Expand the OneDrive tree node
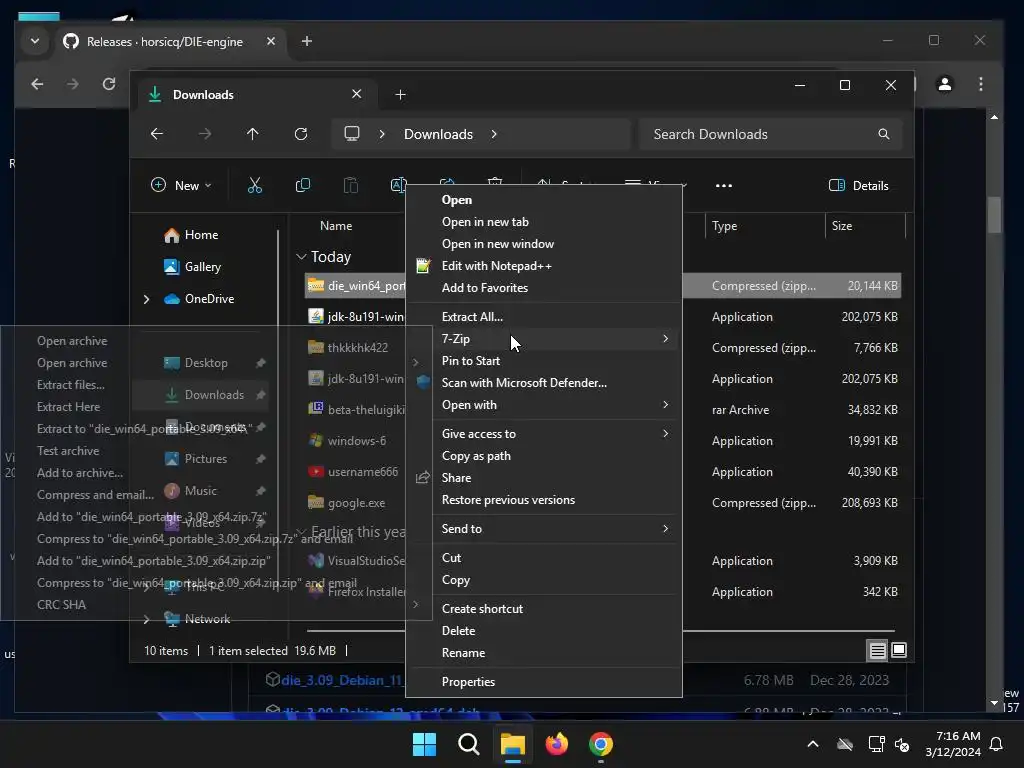 pyautogui.click(x=146, y=299)
